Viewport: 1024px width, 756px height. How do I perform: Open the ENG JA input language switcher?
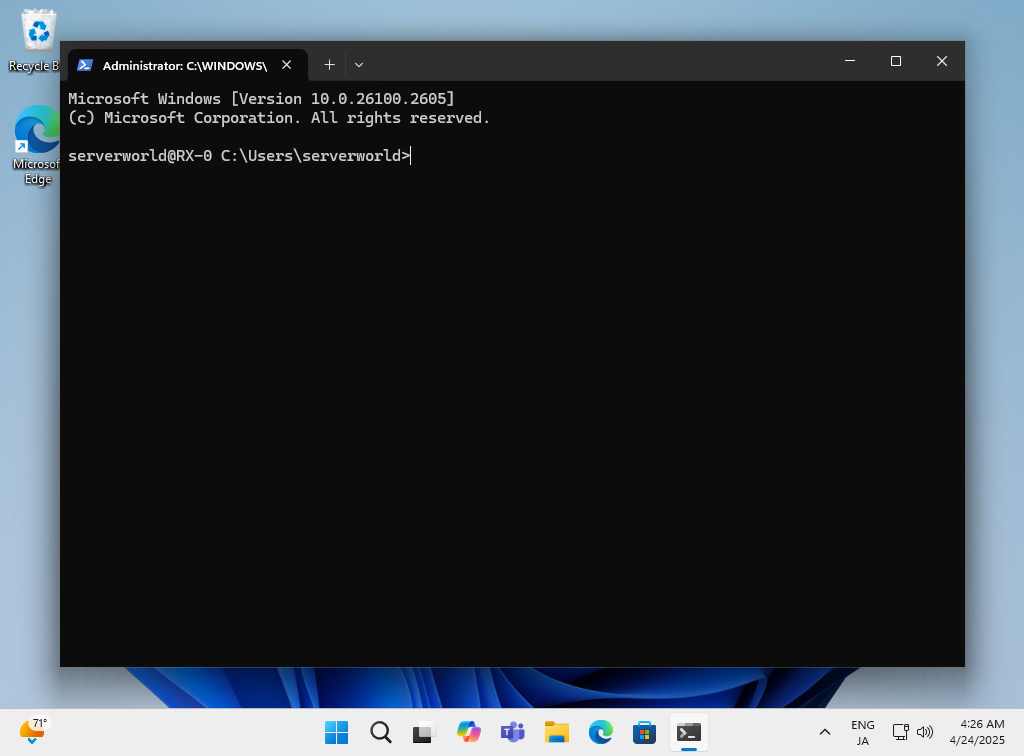(x=862, y=732)
